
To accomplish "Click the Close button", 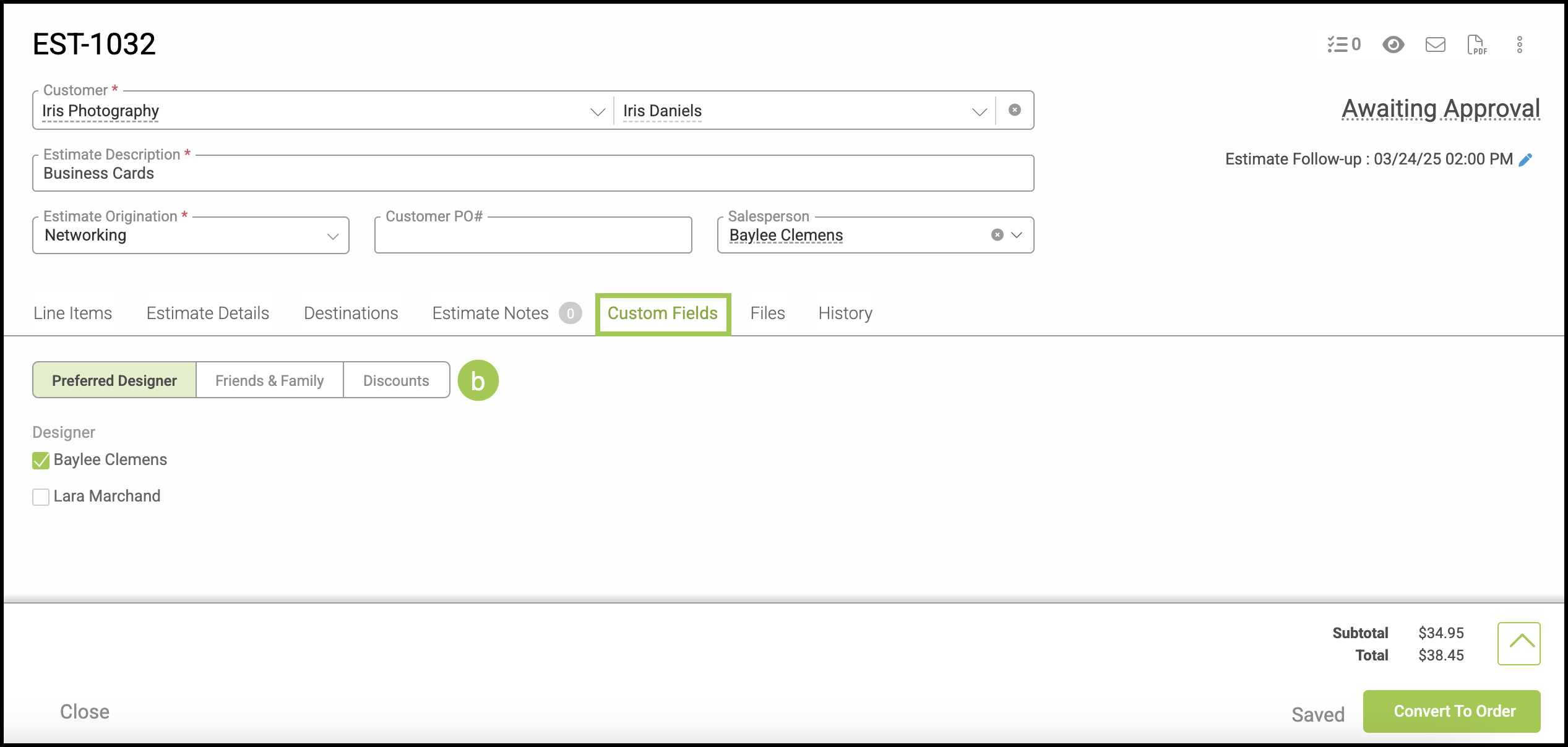I will 85,712.
